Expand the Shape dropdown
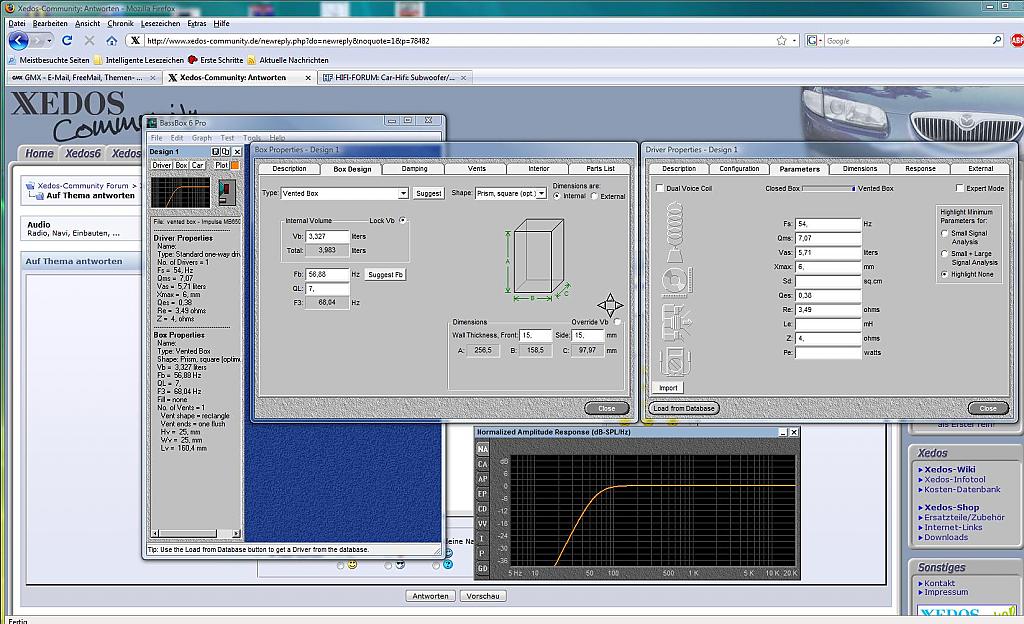 click(x=541, y=193)
